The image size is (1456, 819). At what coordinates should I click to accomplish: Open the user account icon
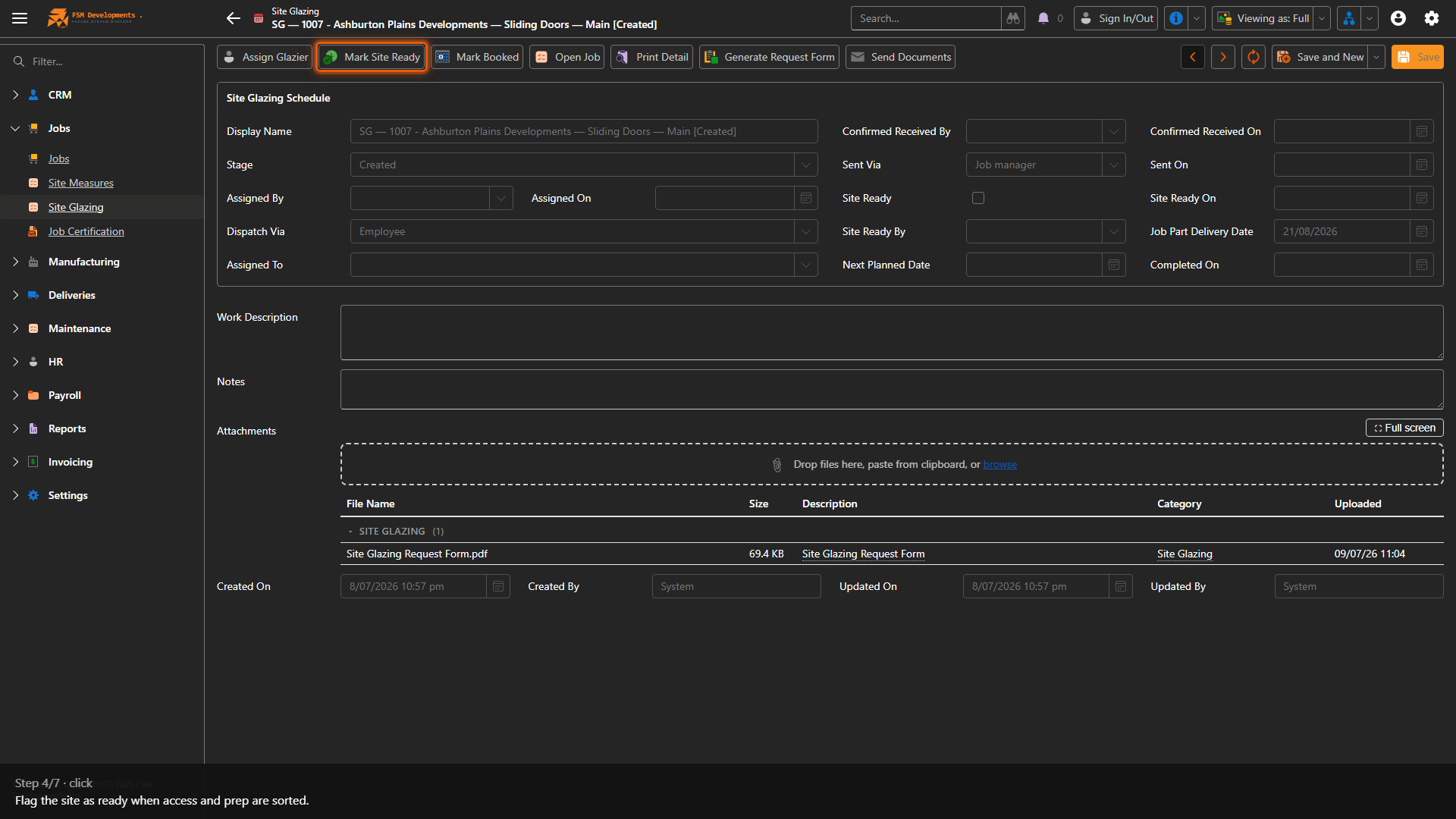[x=1398, y=18]
